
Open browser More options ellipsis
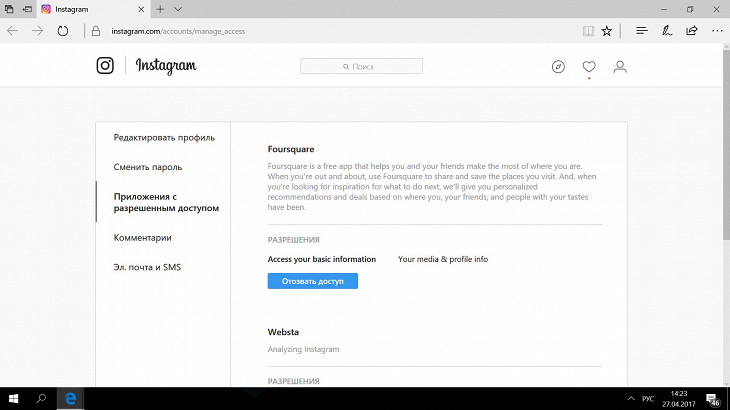point(716,31)
